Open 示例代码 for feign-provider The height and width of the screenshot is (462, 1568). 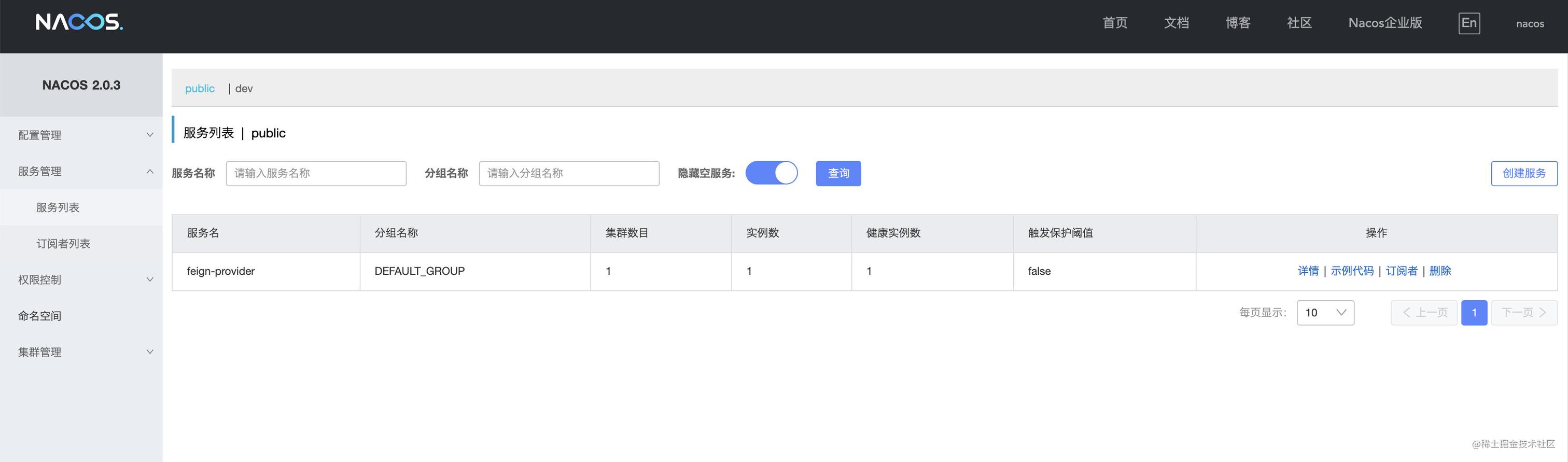[1352, 271]
